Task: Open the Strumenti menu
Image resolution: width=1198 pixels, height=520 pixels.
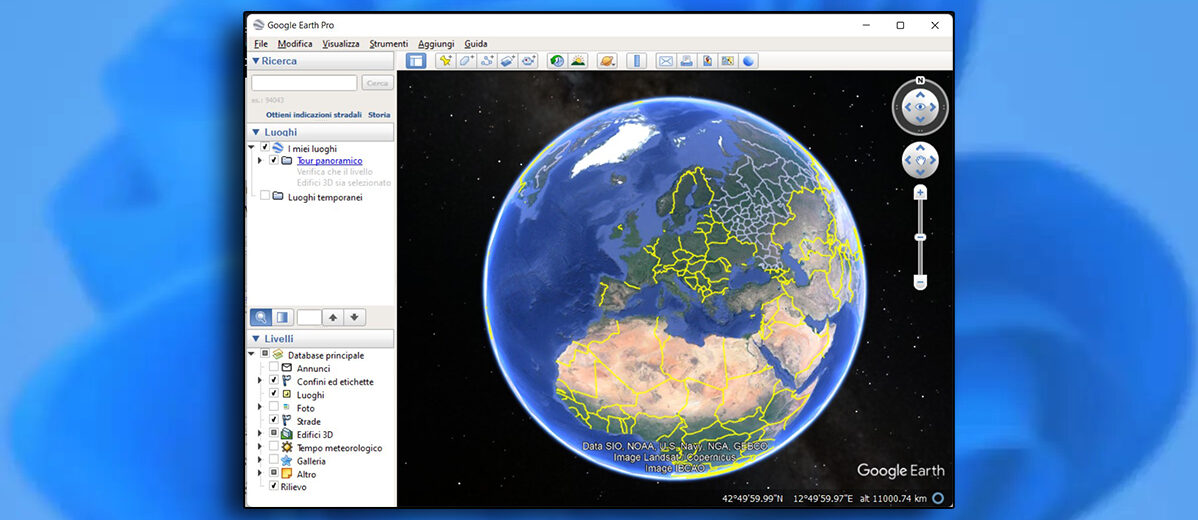Action: click(388, 44)
